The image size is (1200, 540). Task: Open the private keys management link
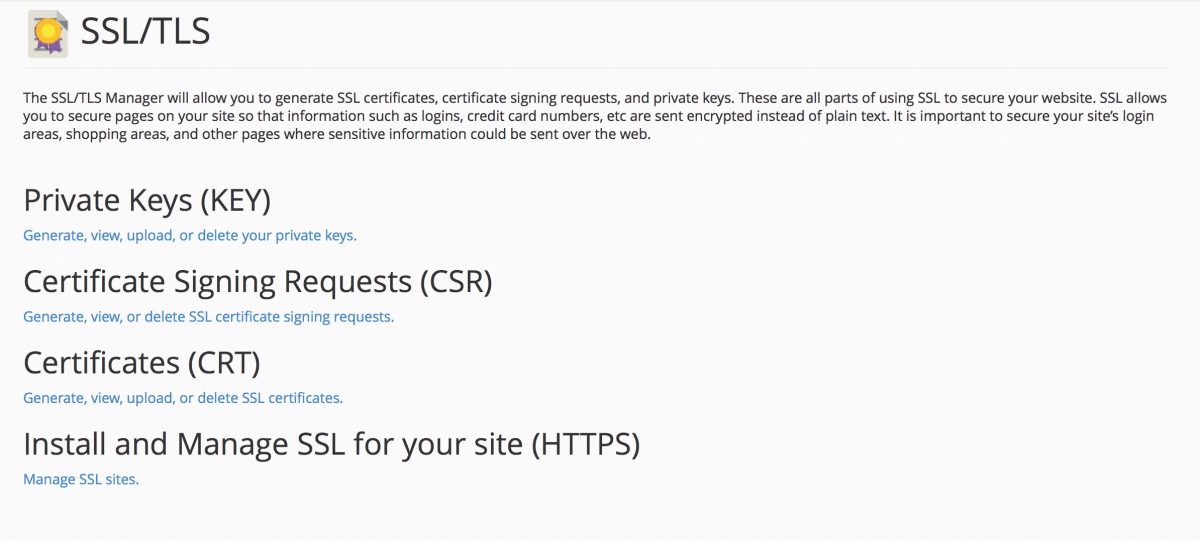coord(190,236)
